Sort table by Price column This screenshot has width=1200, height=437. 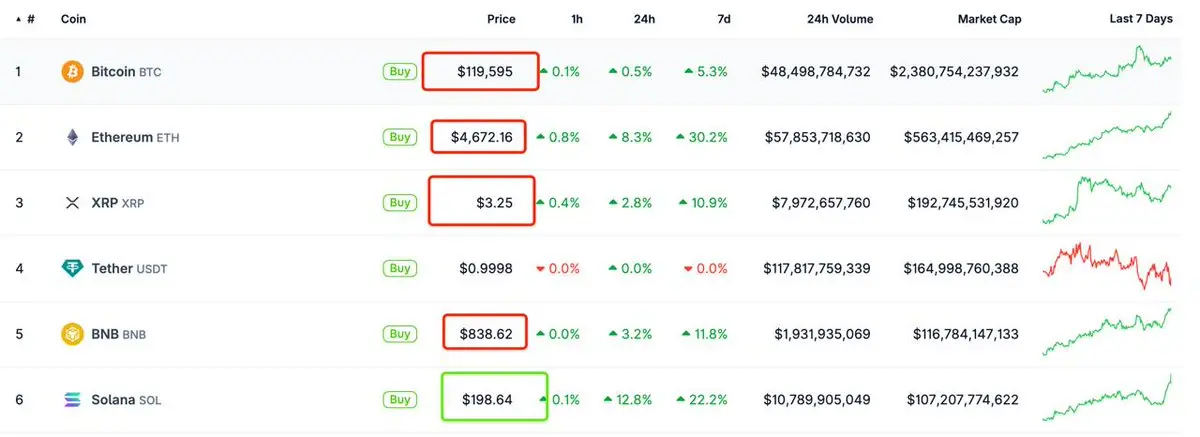[501, 19]
